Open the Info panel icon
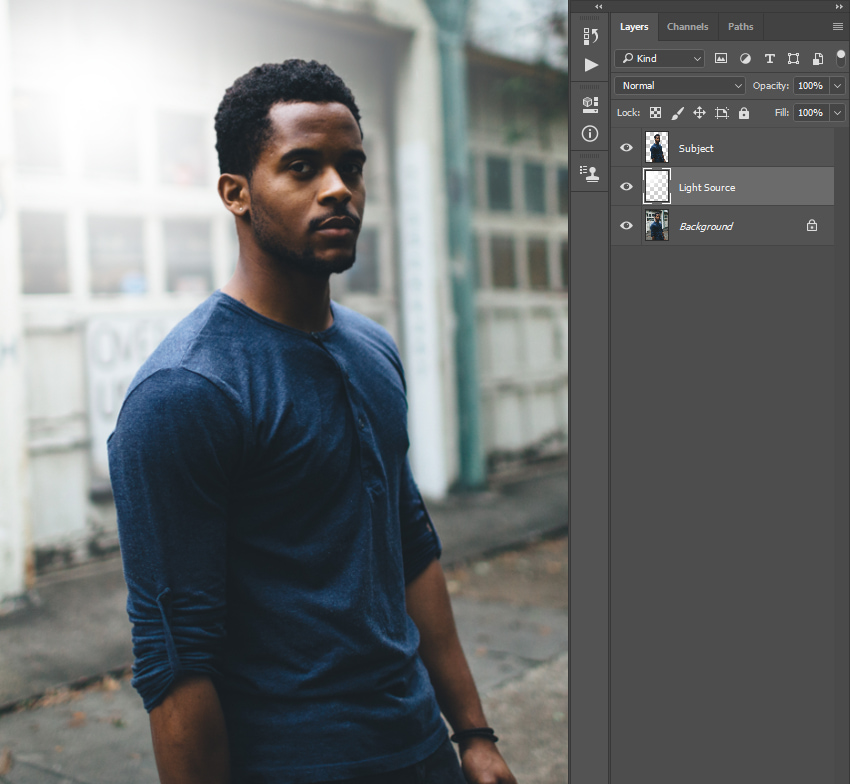Image resolution: width=850 pixels, height=784 pixels. 590,133
